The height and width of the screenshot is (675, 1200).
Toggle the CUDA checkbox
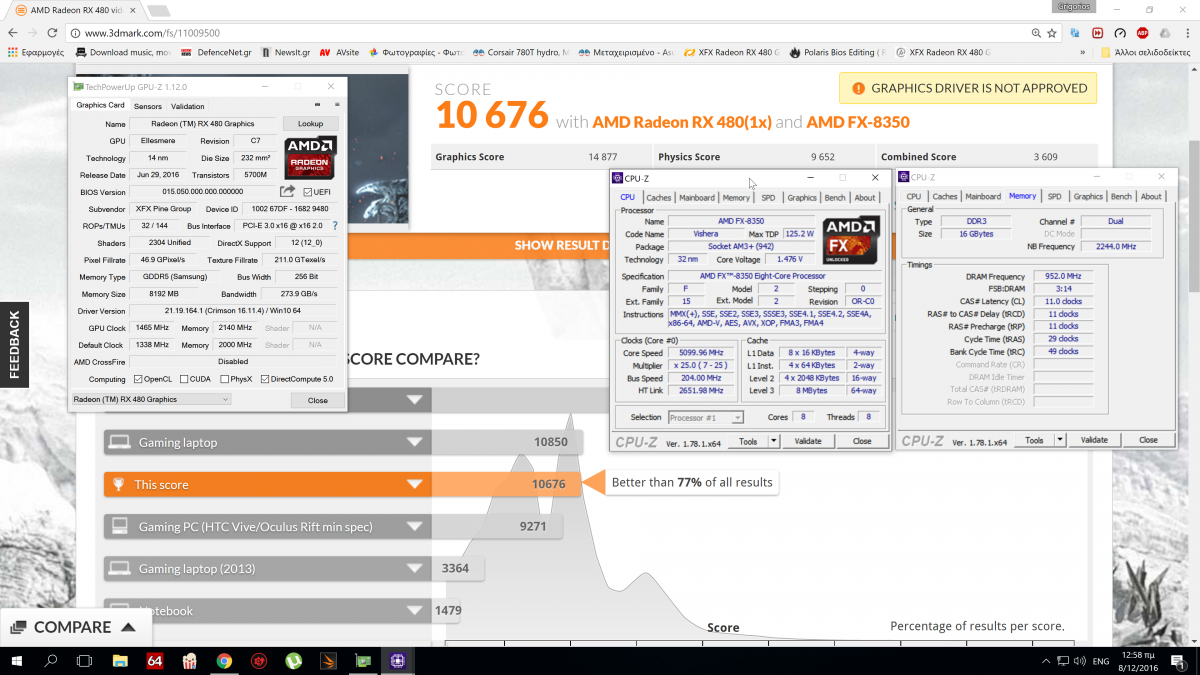point(182,379)
